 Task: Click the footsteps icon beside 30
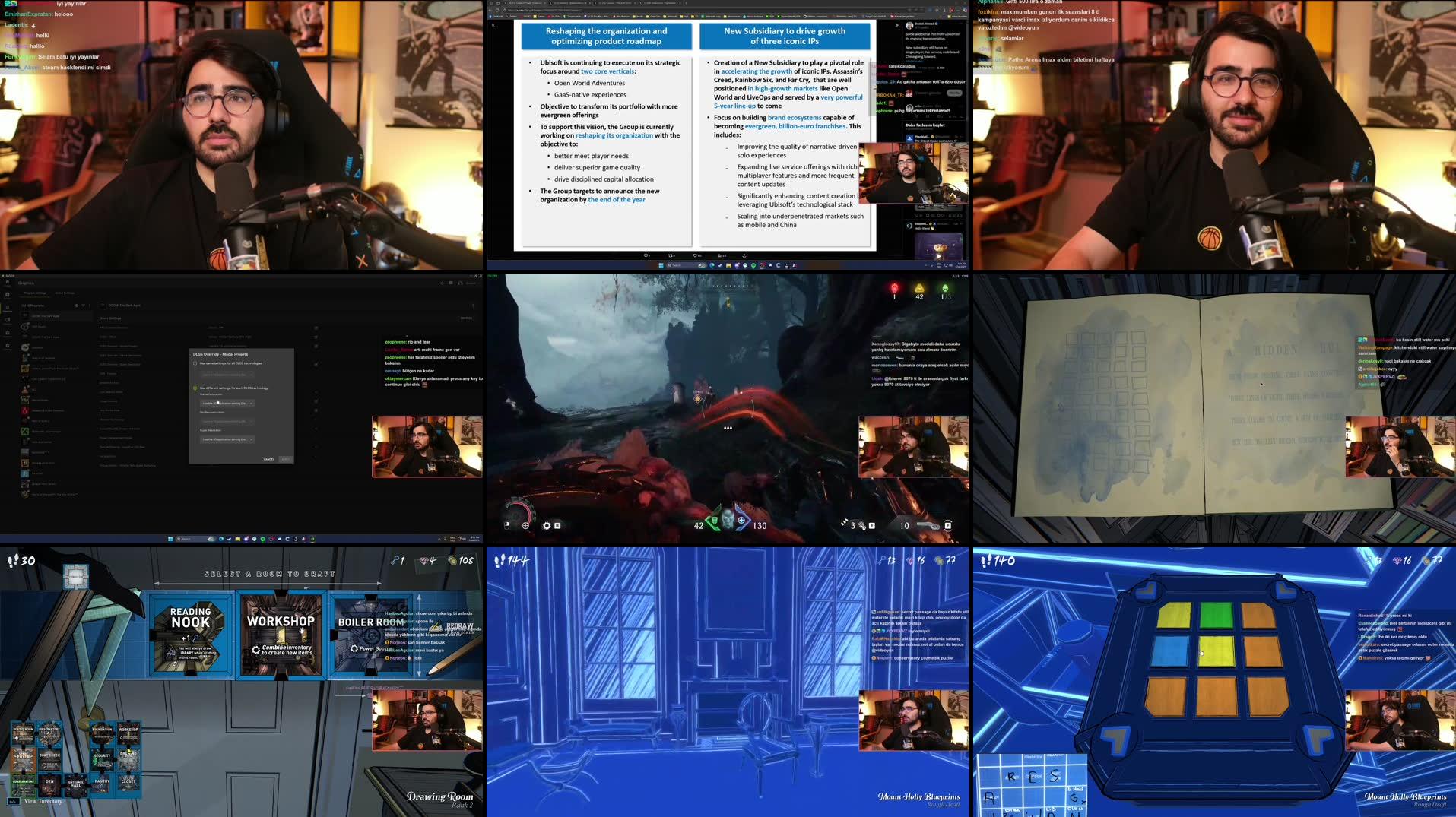(x=12, y=561)
